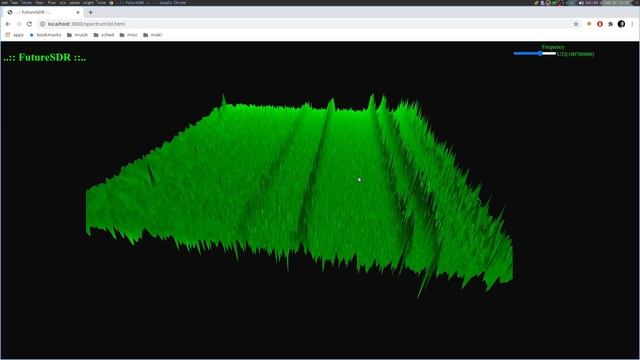The width and height of the screenshot is (640, 360).
Task: Click the Frequency range slider
Action: coord(534,53)
